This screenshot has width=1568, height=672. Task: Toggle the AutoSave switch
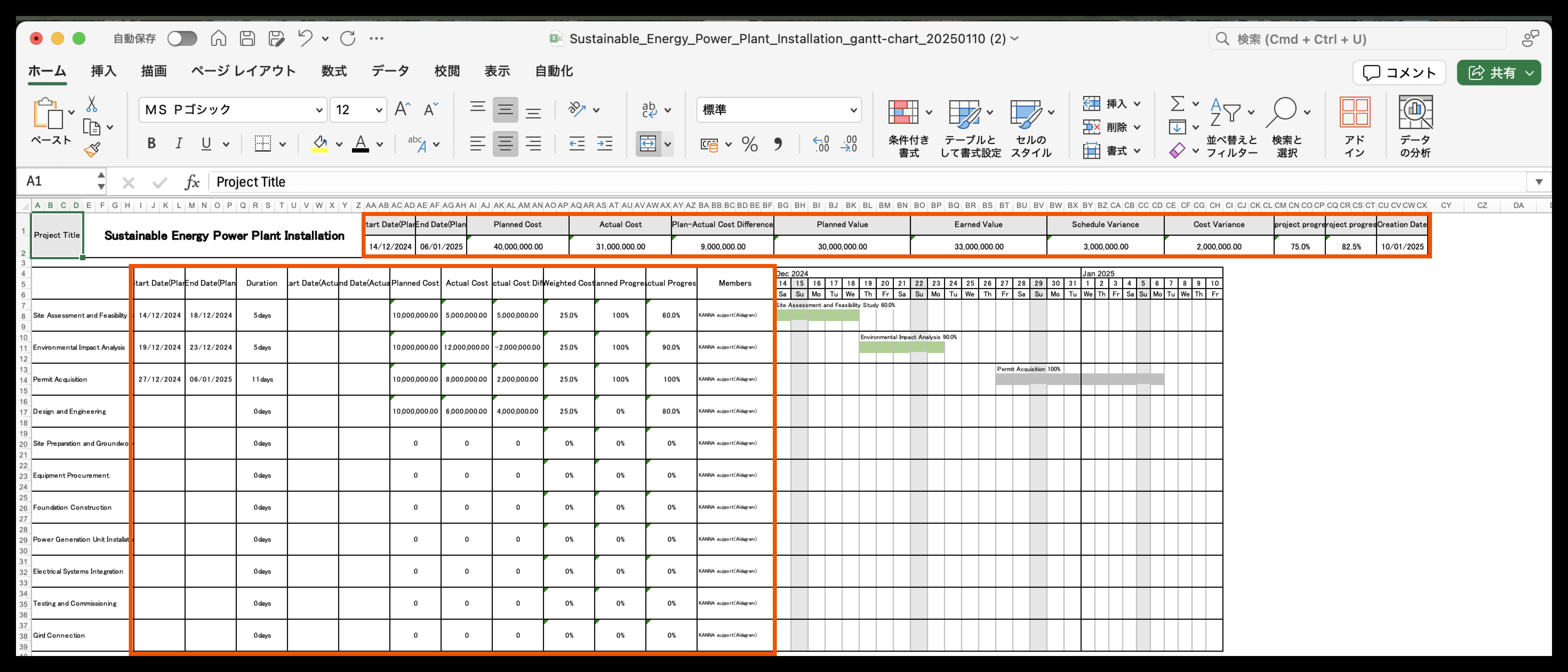click(182, 38)
